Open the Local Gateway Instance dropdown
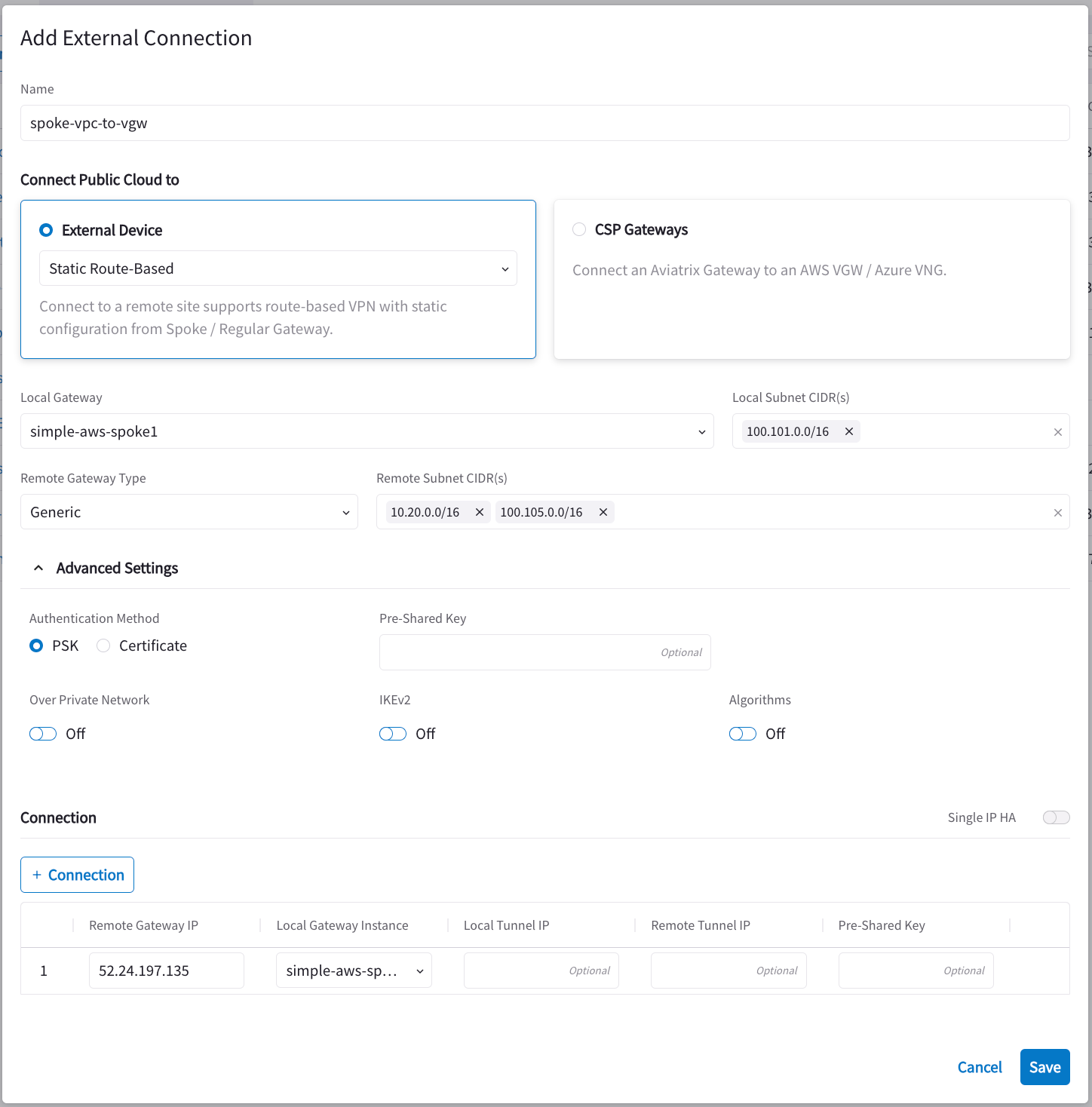1092x1107 pixels. coord(353,971)
